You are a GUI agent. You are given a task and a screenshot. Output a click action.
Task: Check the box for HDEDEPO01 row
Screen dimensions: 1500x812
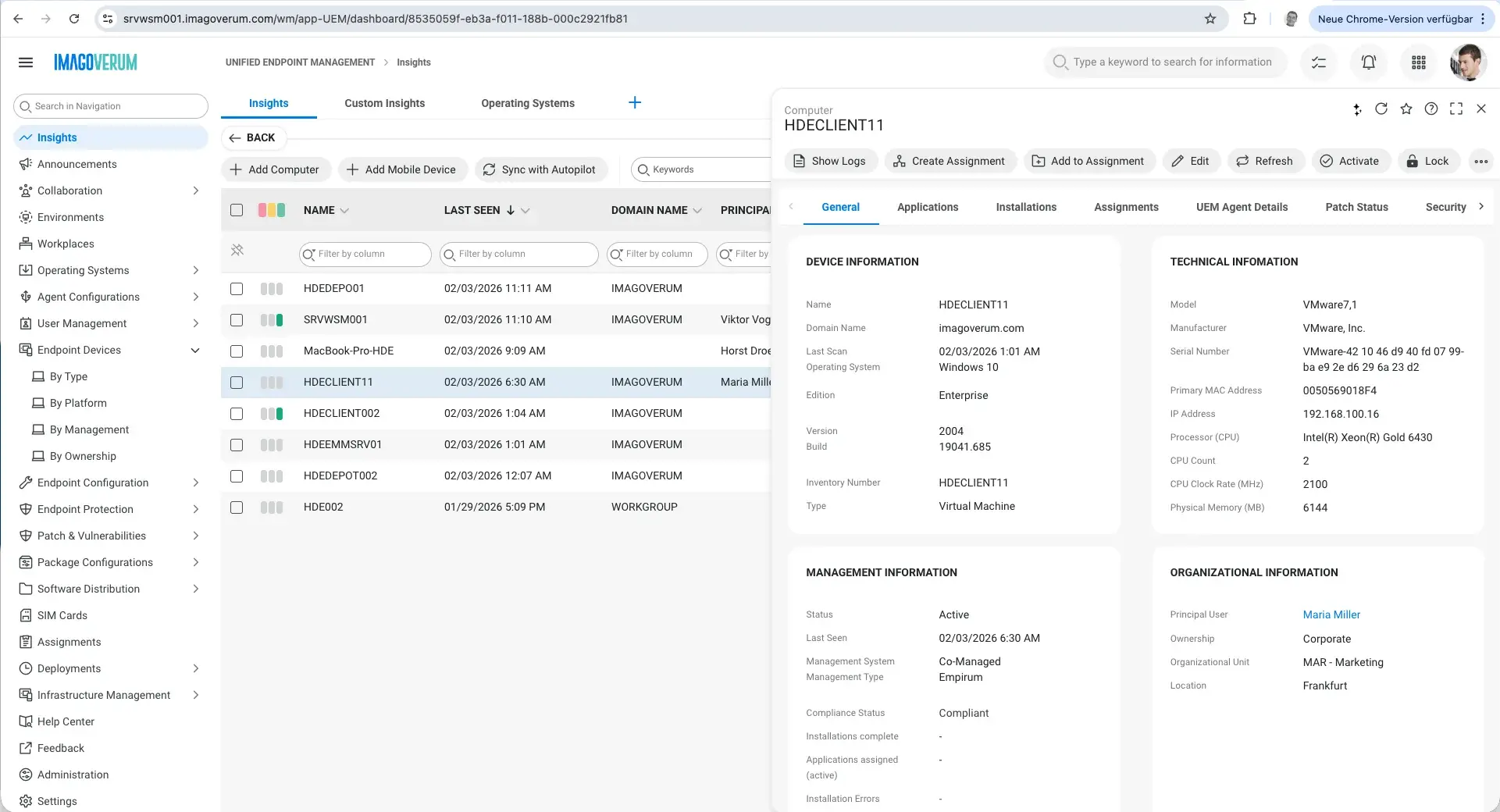point(237,289)
